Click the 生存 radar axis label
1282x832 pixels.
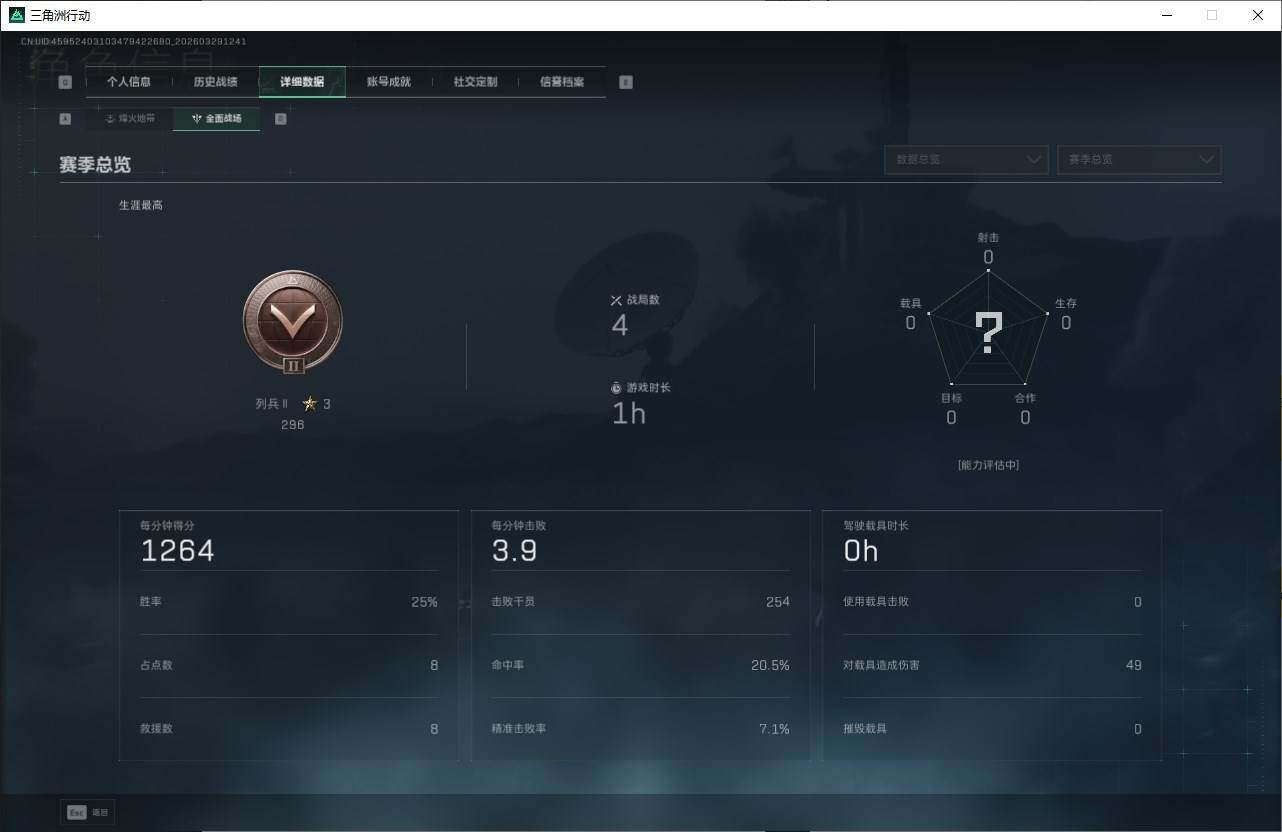(x=1066, y=303)
